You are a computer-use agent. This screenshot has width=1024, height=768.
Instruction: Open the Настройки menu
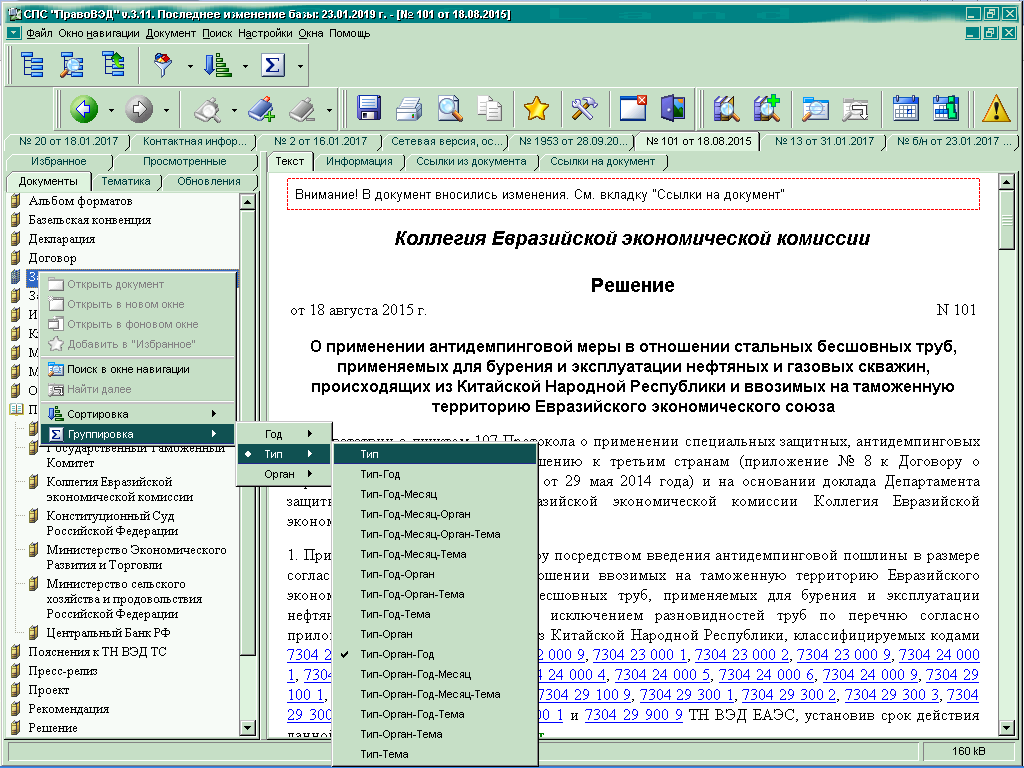click(x=265, y=33)
